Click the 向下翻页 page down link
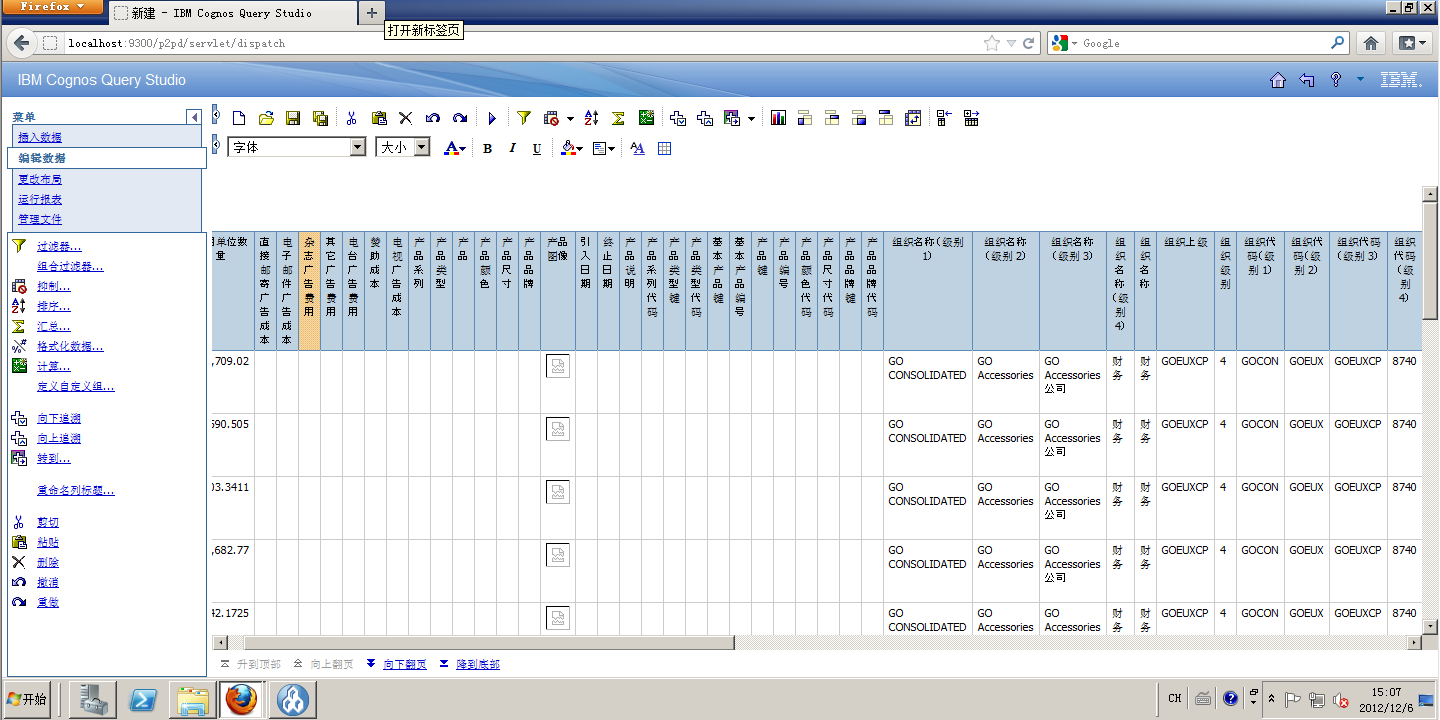 [x=404, y=664]
